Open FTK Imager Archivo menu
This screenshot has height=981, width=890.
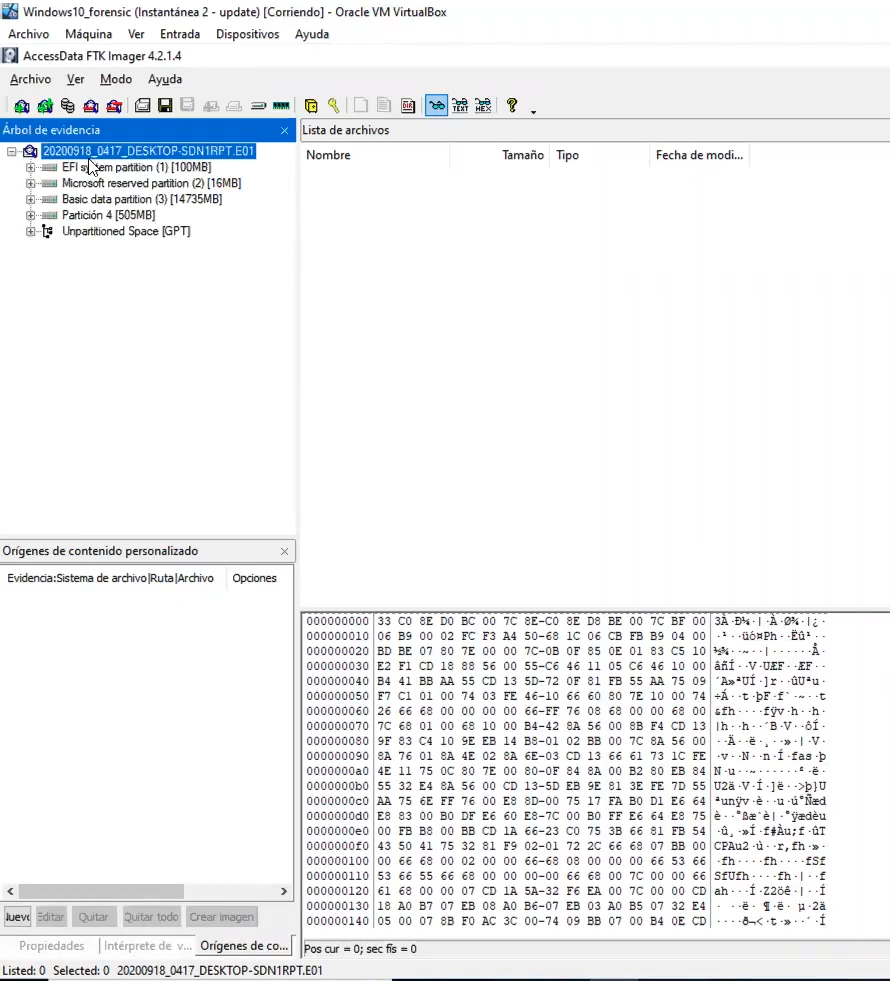(x=31, y=79)
